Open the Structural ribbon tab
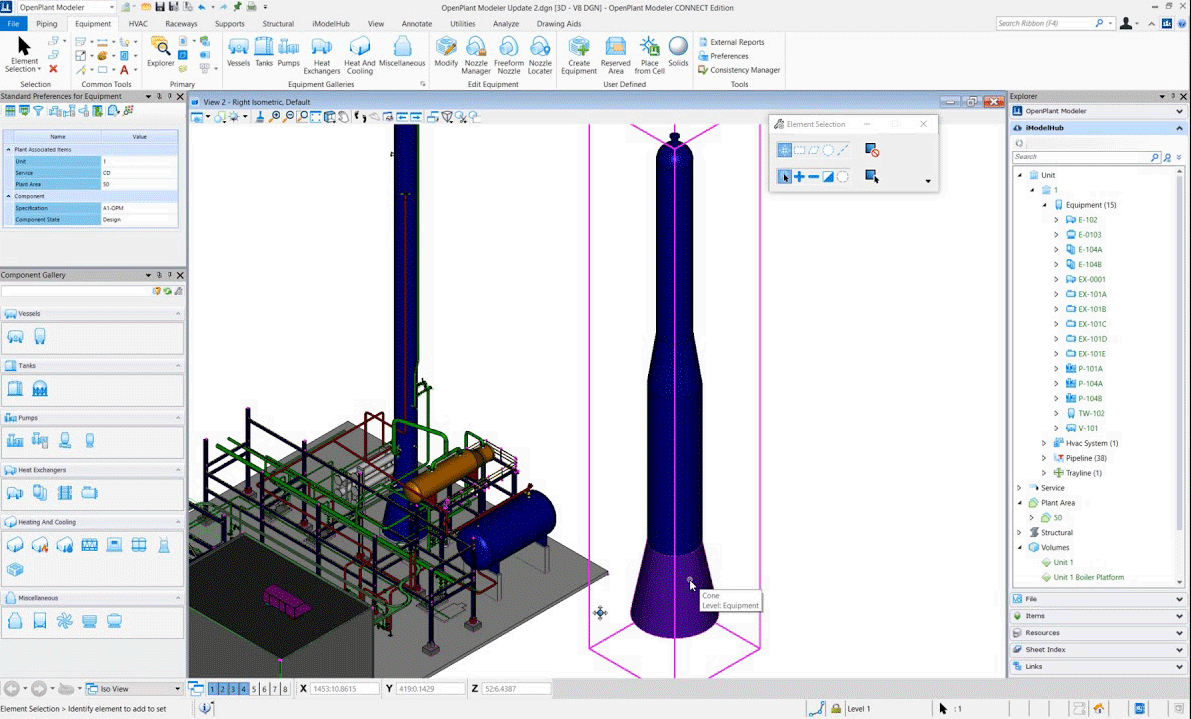The height and width of the screenshot is (719, 1191). coord(278,23)
